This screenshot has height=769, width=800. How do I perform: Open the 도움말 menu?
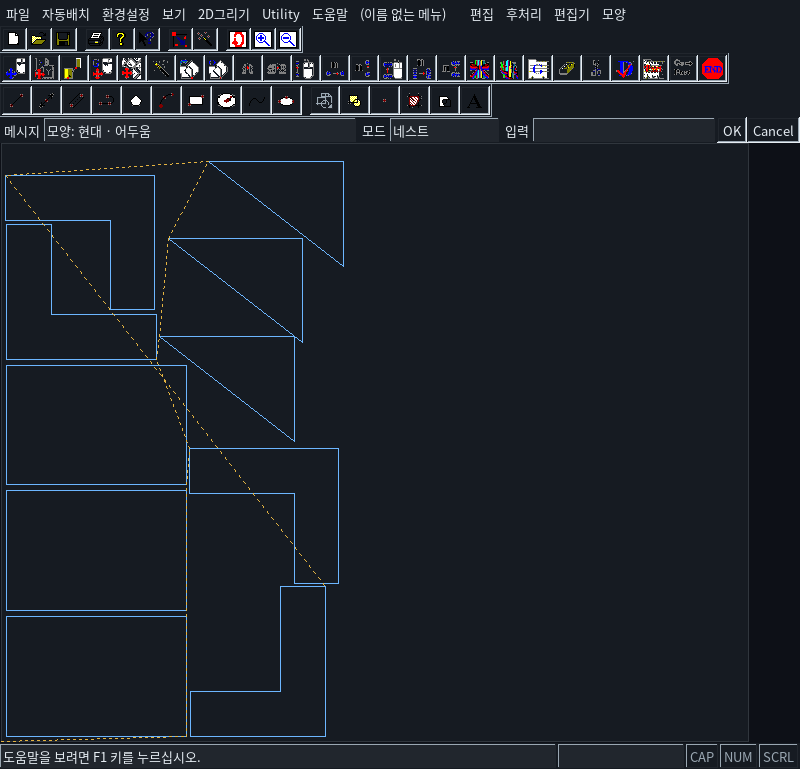[330, 14]
